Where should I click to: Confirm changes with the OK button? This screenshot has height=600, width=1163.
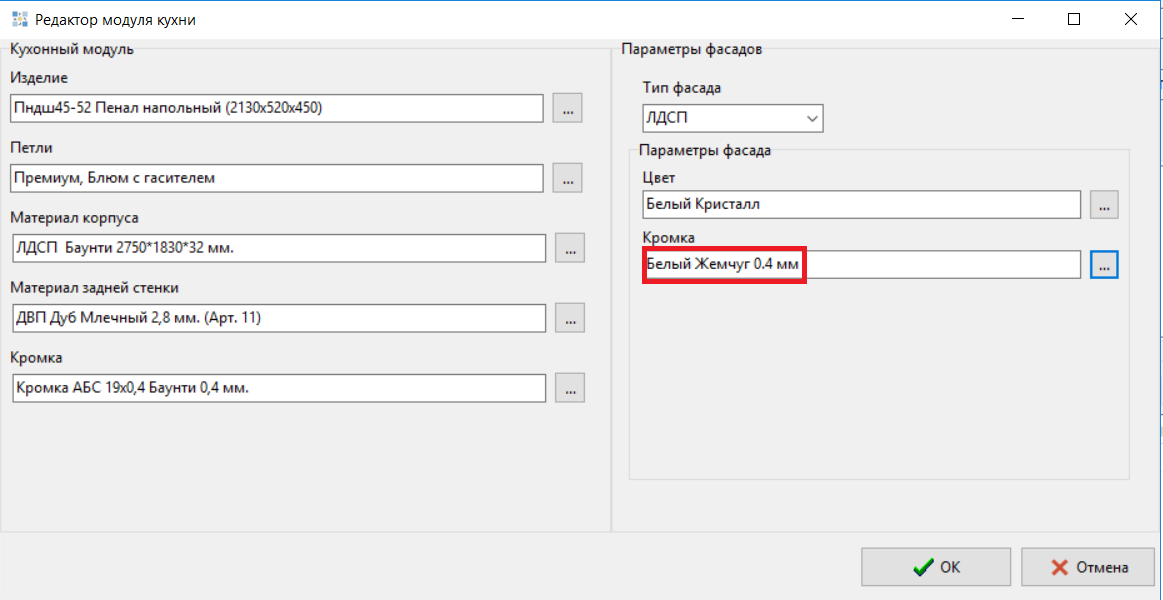coord(936,567)
